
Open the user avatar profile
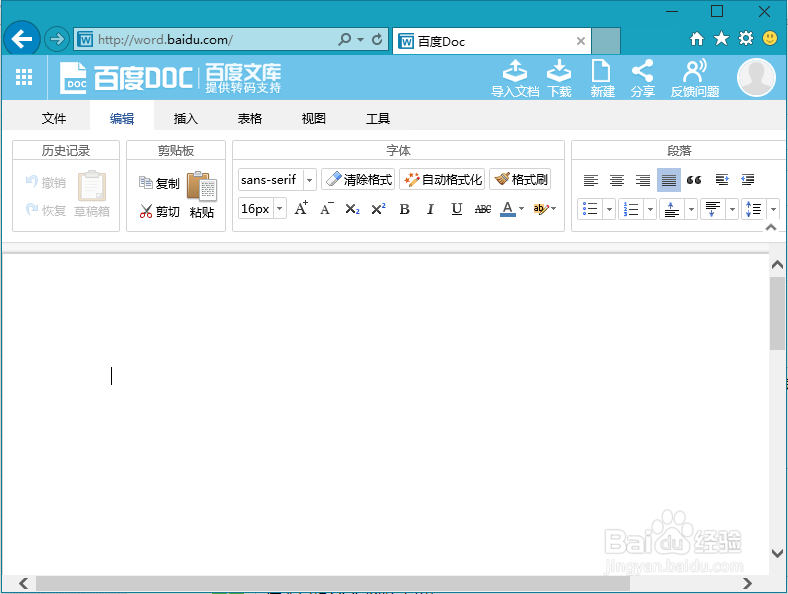point(756,77)
